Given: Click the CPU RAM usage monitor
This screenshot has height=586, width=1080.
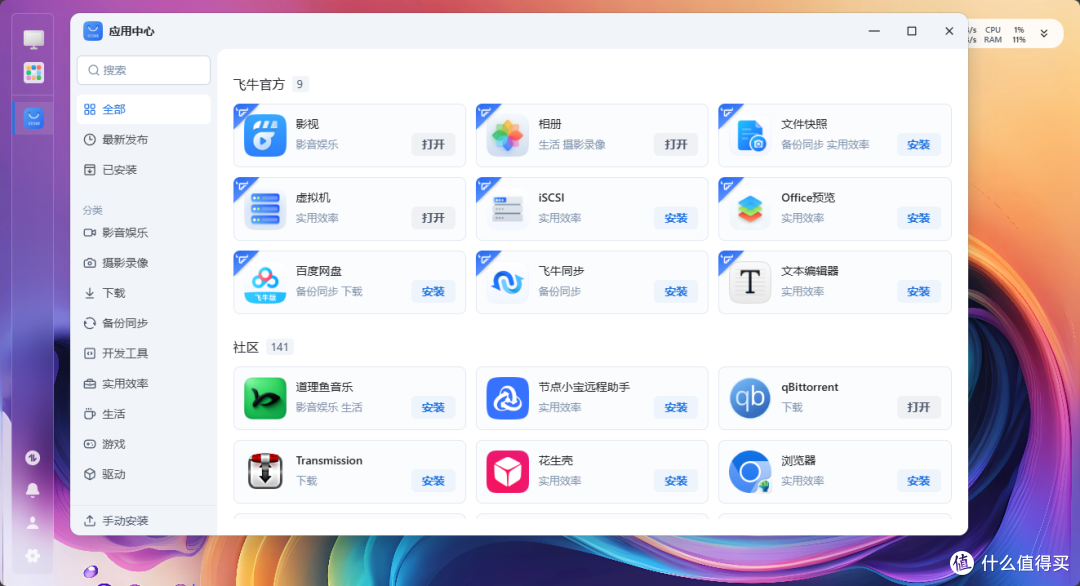Looking at the screenshot, I should [x=1005, y=34].
